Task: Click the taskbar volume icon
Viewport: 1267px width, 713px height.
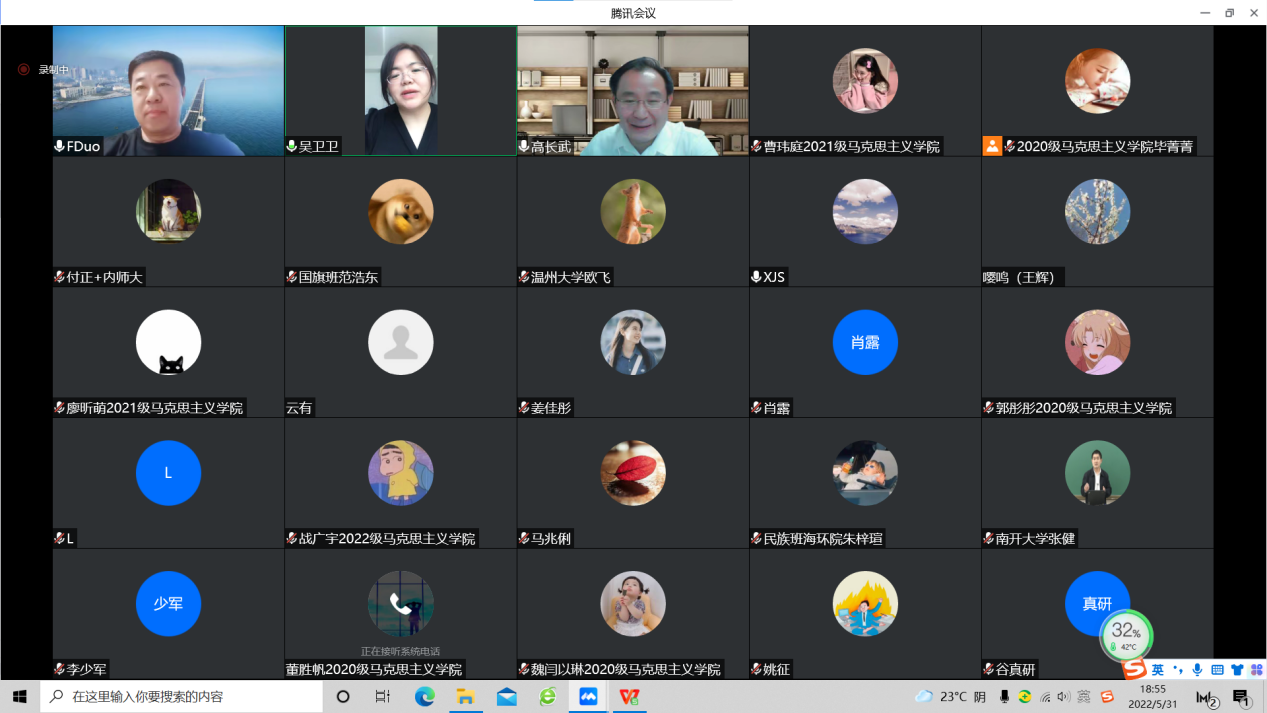Action: (x=1063, y=696)
